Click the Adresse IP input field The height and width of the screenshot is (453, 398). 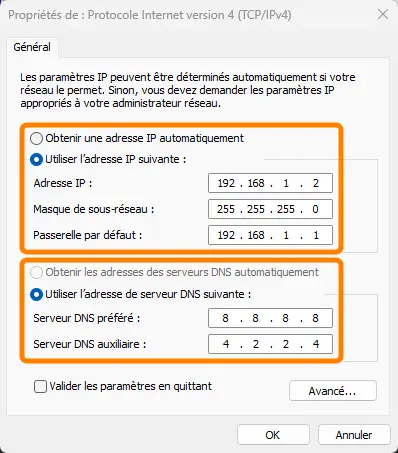(x=270, y=183)
